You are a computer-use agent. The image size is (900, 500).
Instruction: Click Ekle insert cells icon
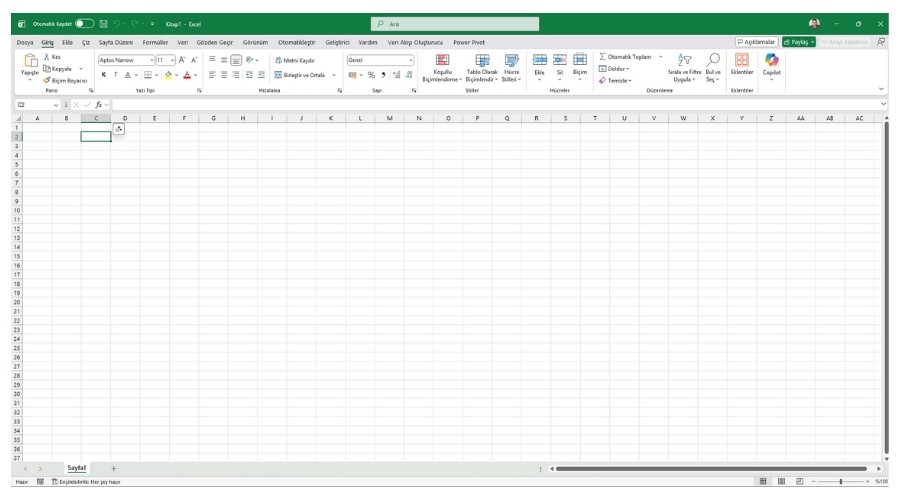click(x=540, y=60)
